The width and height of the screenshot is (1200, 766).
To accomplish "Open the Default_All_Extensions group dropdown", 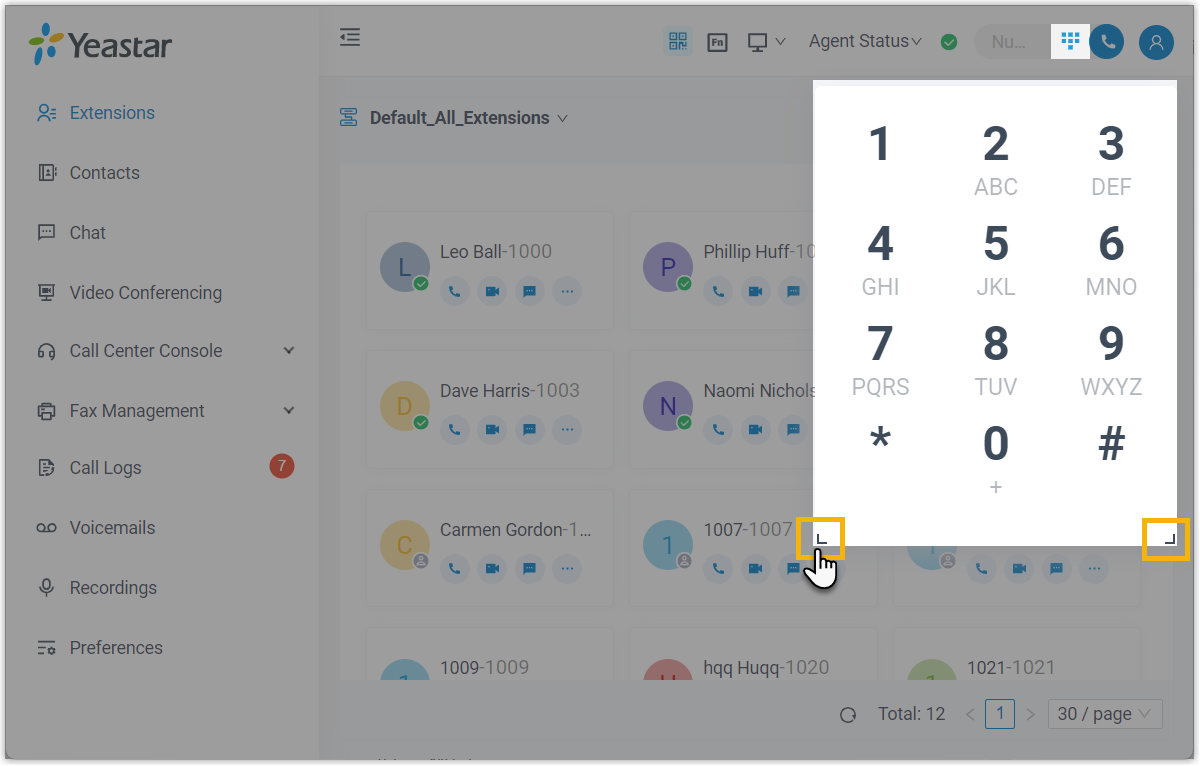I will coord(468,118).
